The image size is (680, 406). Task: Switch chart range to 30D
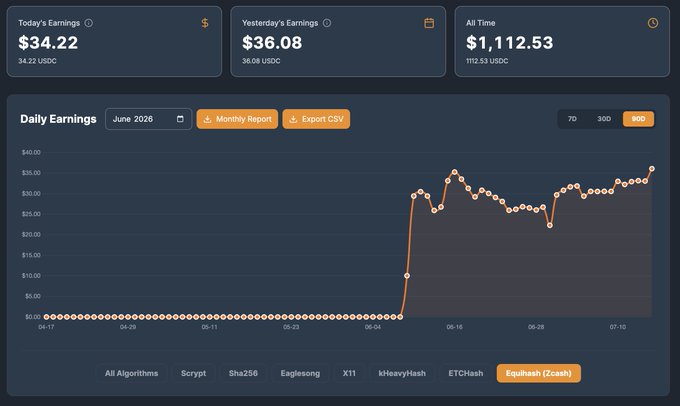click(x=604, y=119)
